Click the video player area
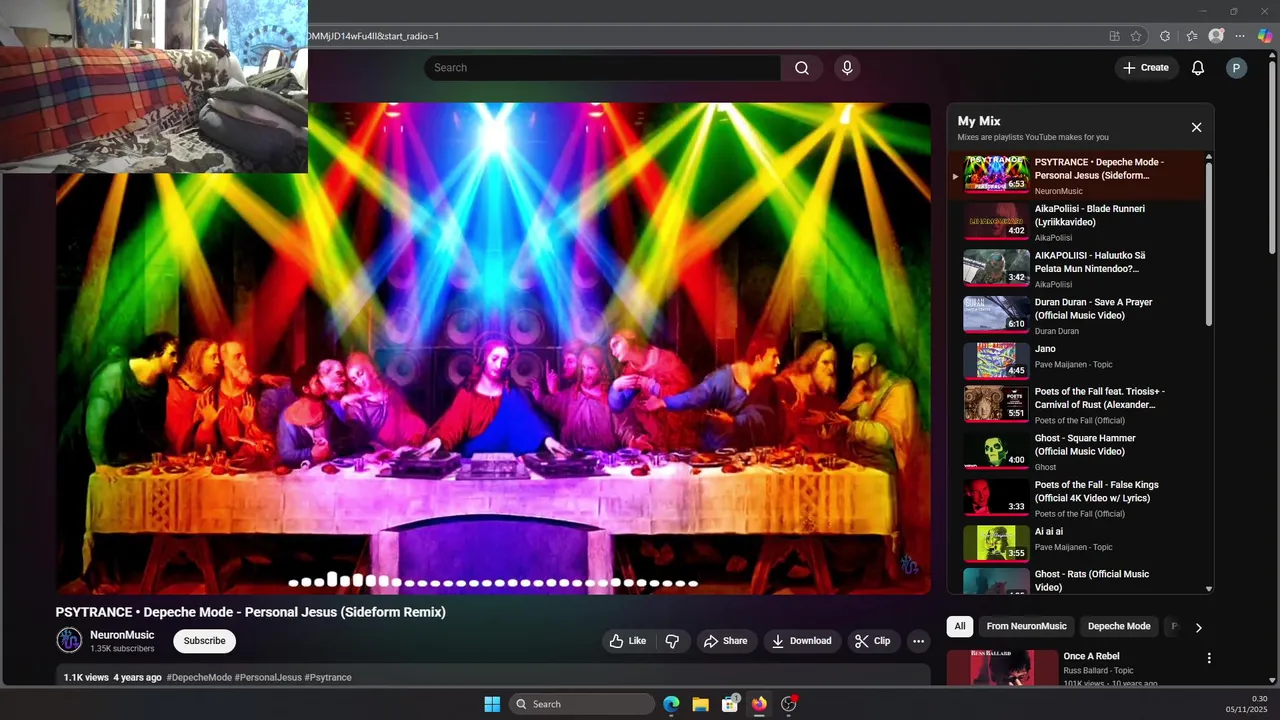The image size is (1280, 720). point(493,348)
